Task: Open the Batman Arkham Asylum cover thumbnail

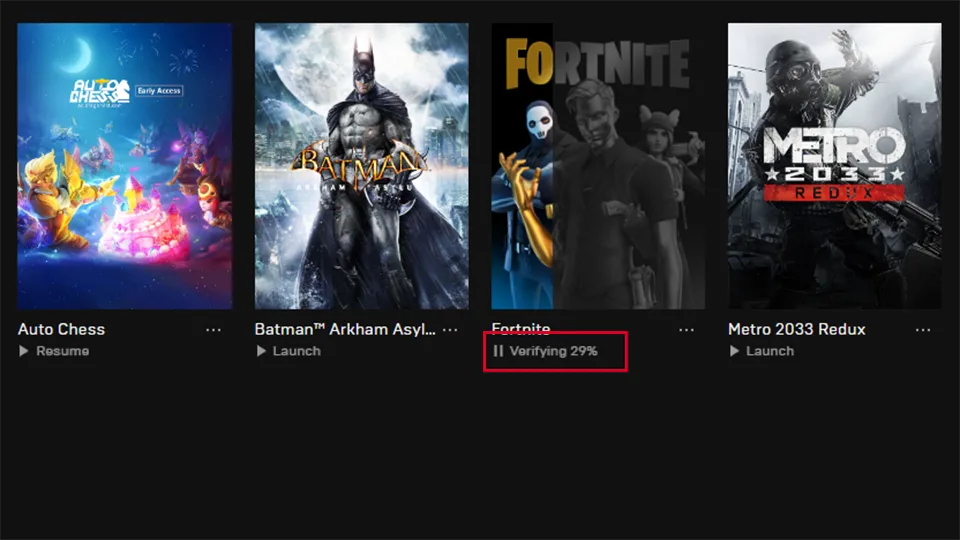Action: pos(362,166)
